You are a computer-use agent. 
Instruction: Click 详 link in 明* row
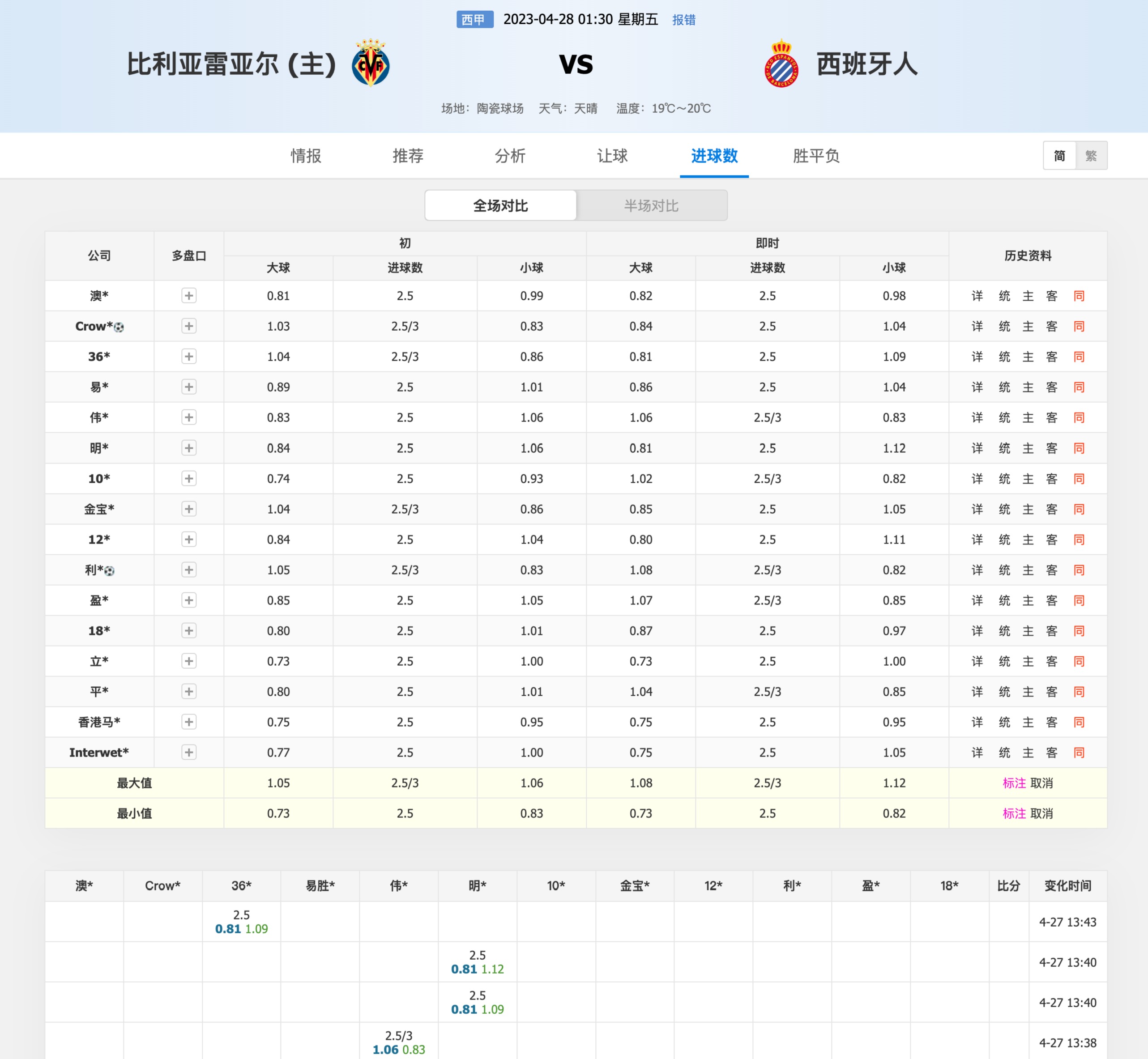pyautogui.click(x=977, y=448)
